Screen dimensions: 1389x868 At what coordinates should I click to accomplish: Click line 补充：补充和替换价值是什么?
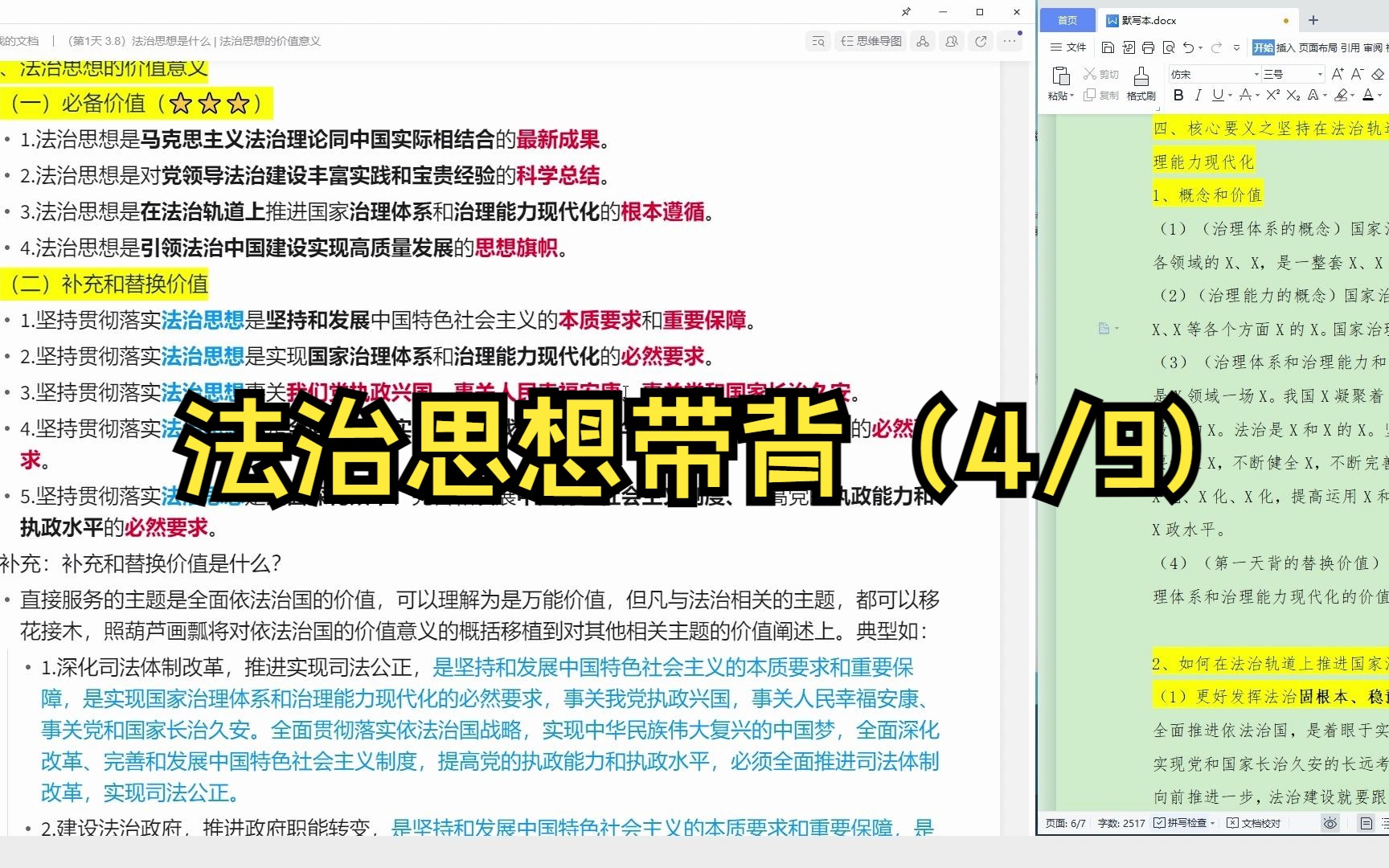coord(141,563)
